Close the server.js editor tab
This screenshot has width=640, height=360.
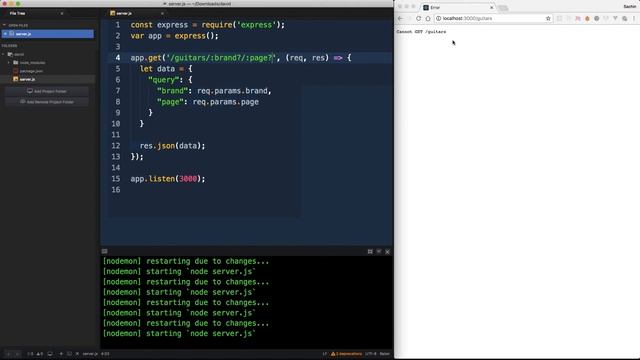(x=162, y=13)
